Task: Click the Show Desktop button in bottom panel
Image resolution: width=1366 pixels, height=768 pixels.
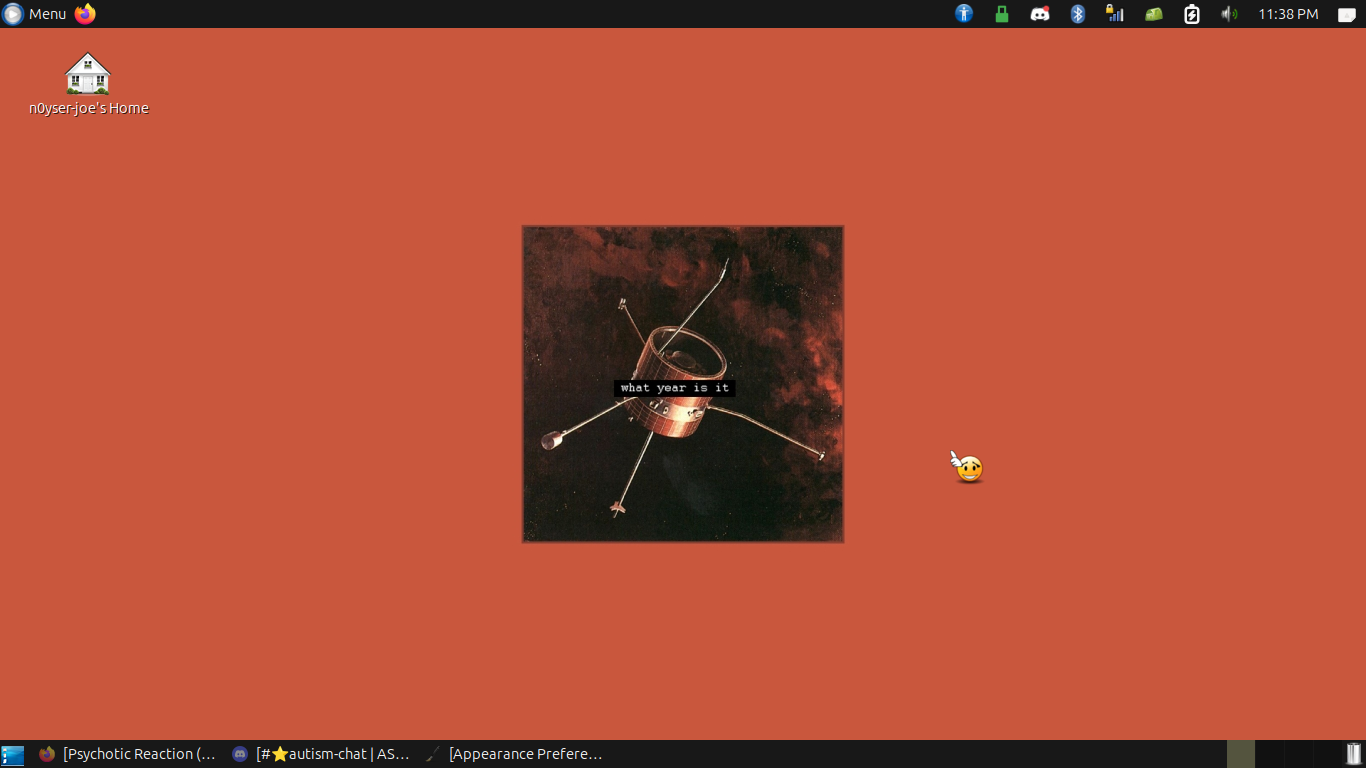Action: coord(12,755)
